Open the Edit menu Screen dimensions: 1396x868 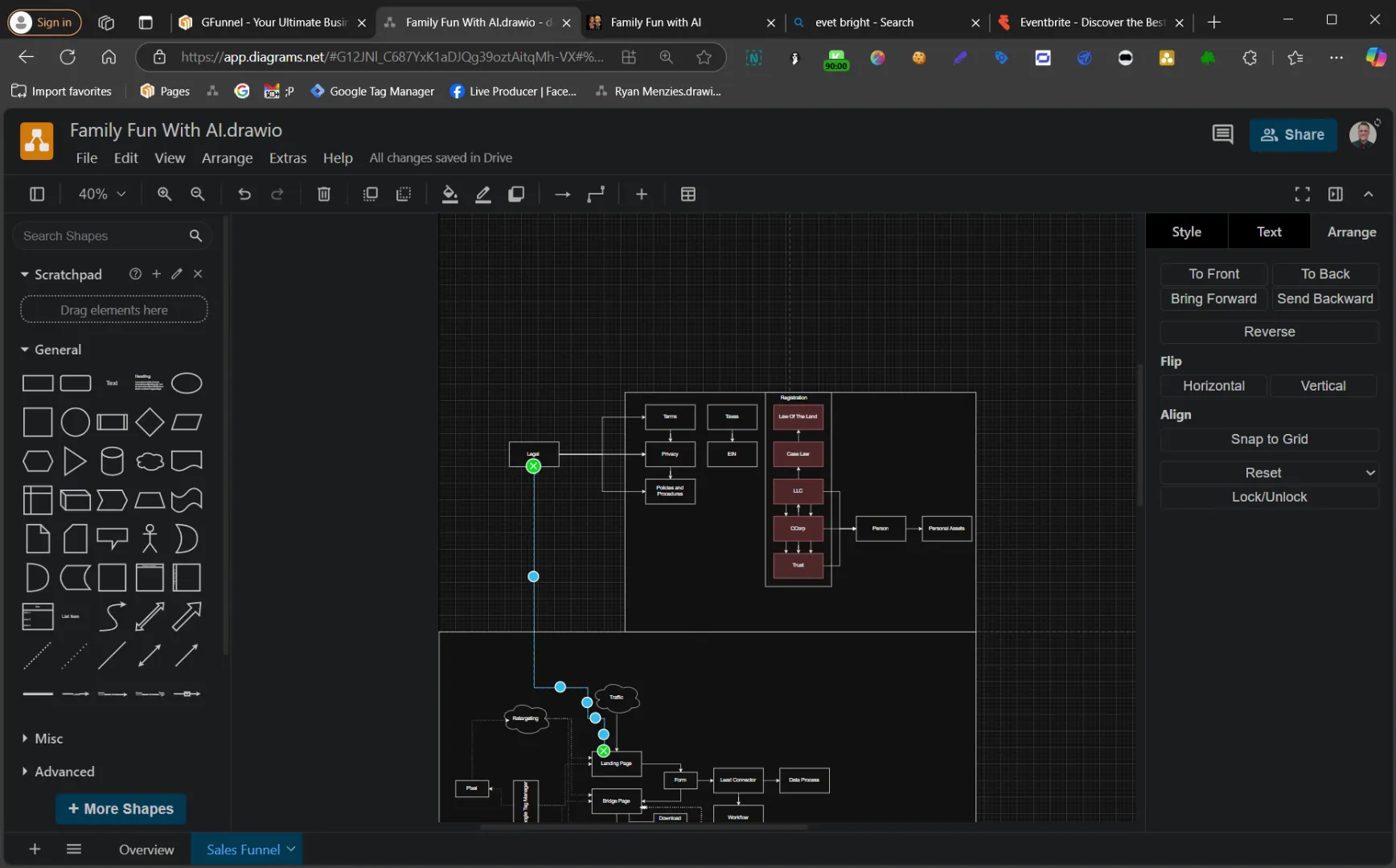(x=126, y=158)
